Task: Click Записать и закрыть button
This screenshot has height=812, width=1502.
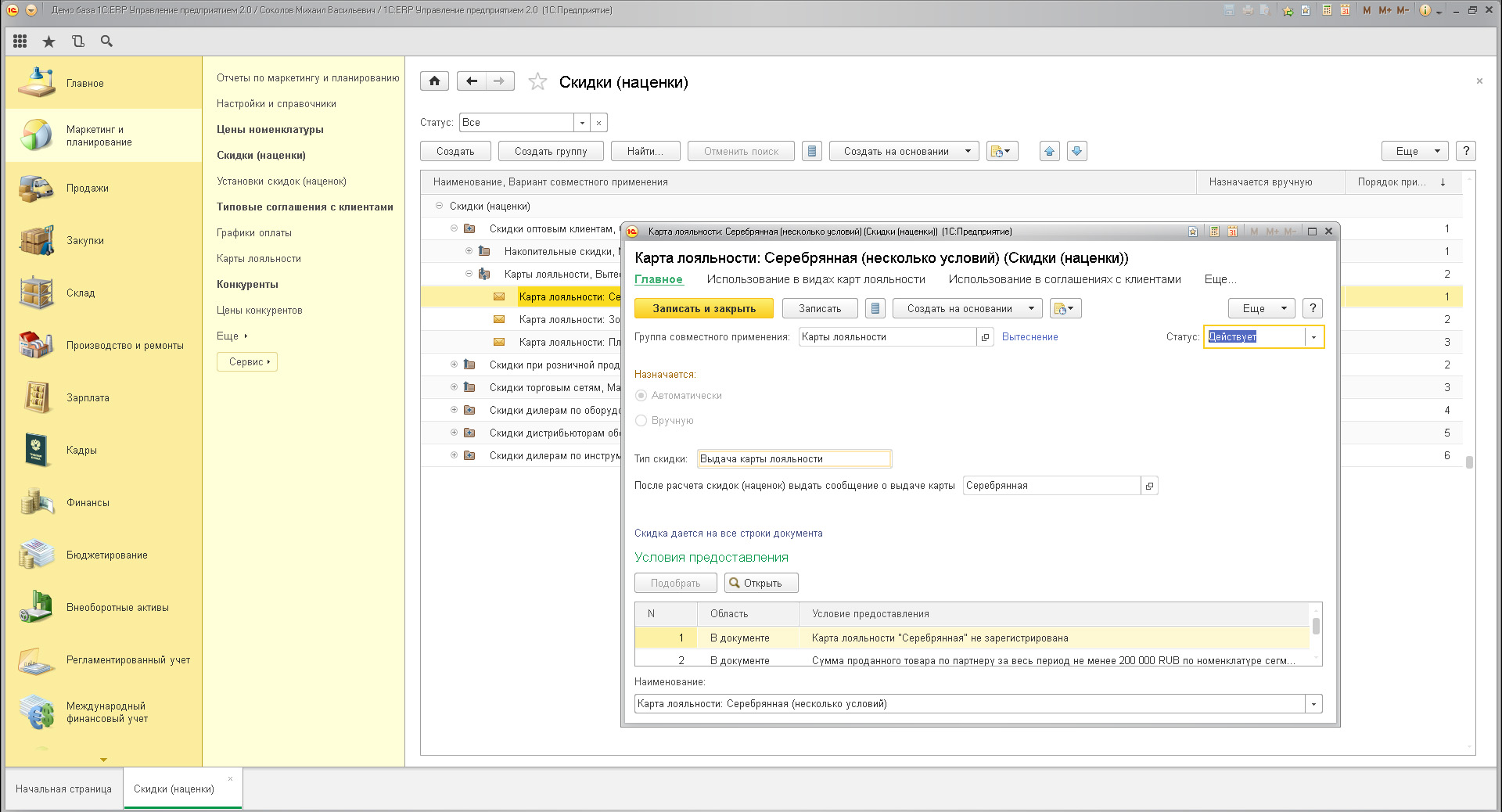Action: click(x=704, y=308)
